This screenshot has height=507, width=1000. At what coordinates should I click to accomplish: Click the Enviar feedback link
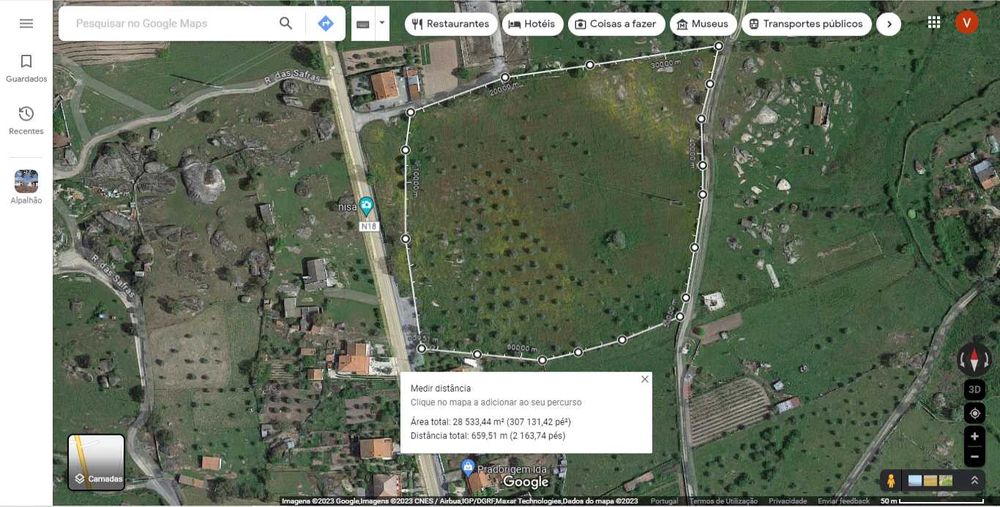844,501
